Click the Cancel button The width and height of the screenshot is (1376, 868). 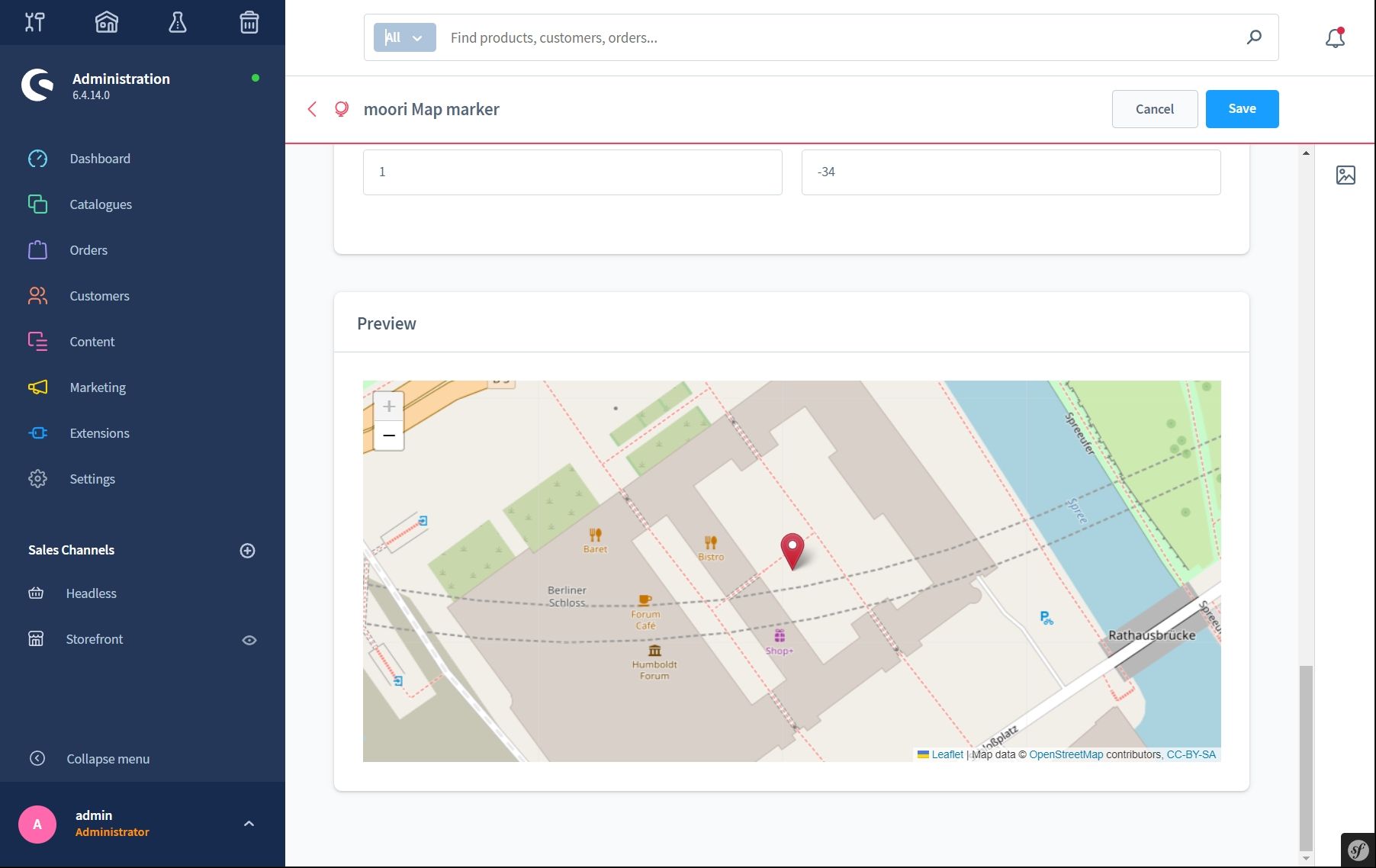pos(1154,109)
